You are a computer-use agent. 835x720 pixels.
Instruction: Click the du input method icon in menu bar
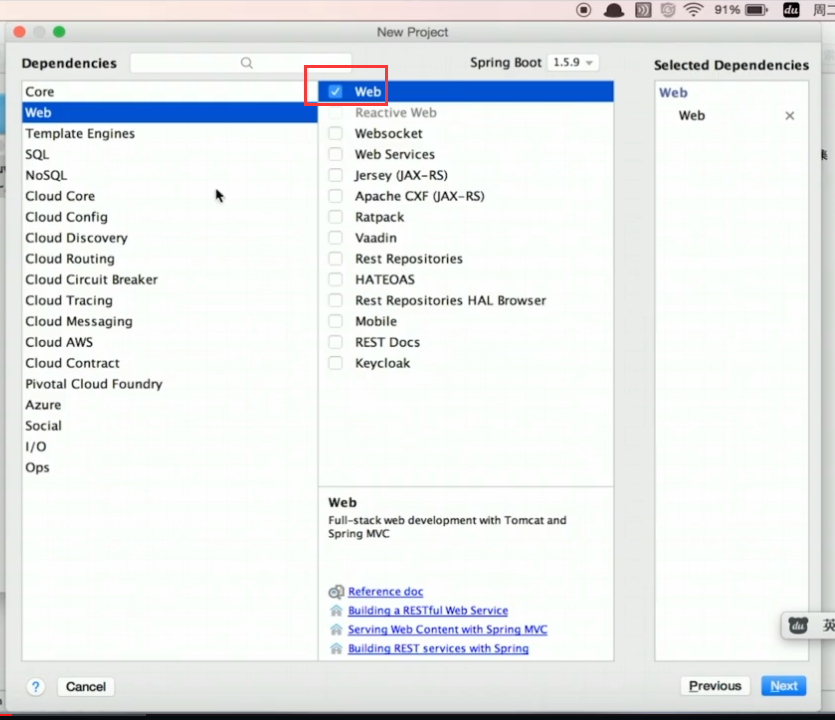point(791,10)
